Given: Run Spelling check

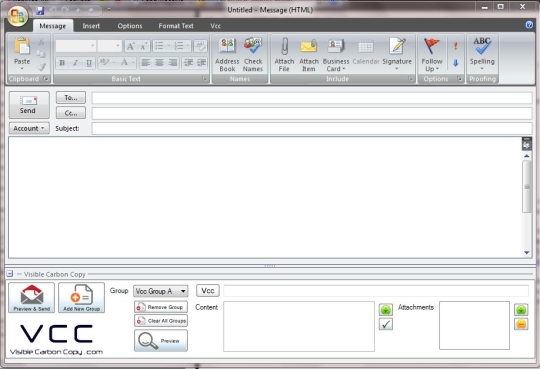Looking at the screenshot, I should (x=482, y=54).
